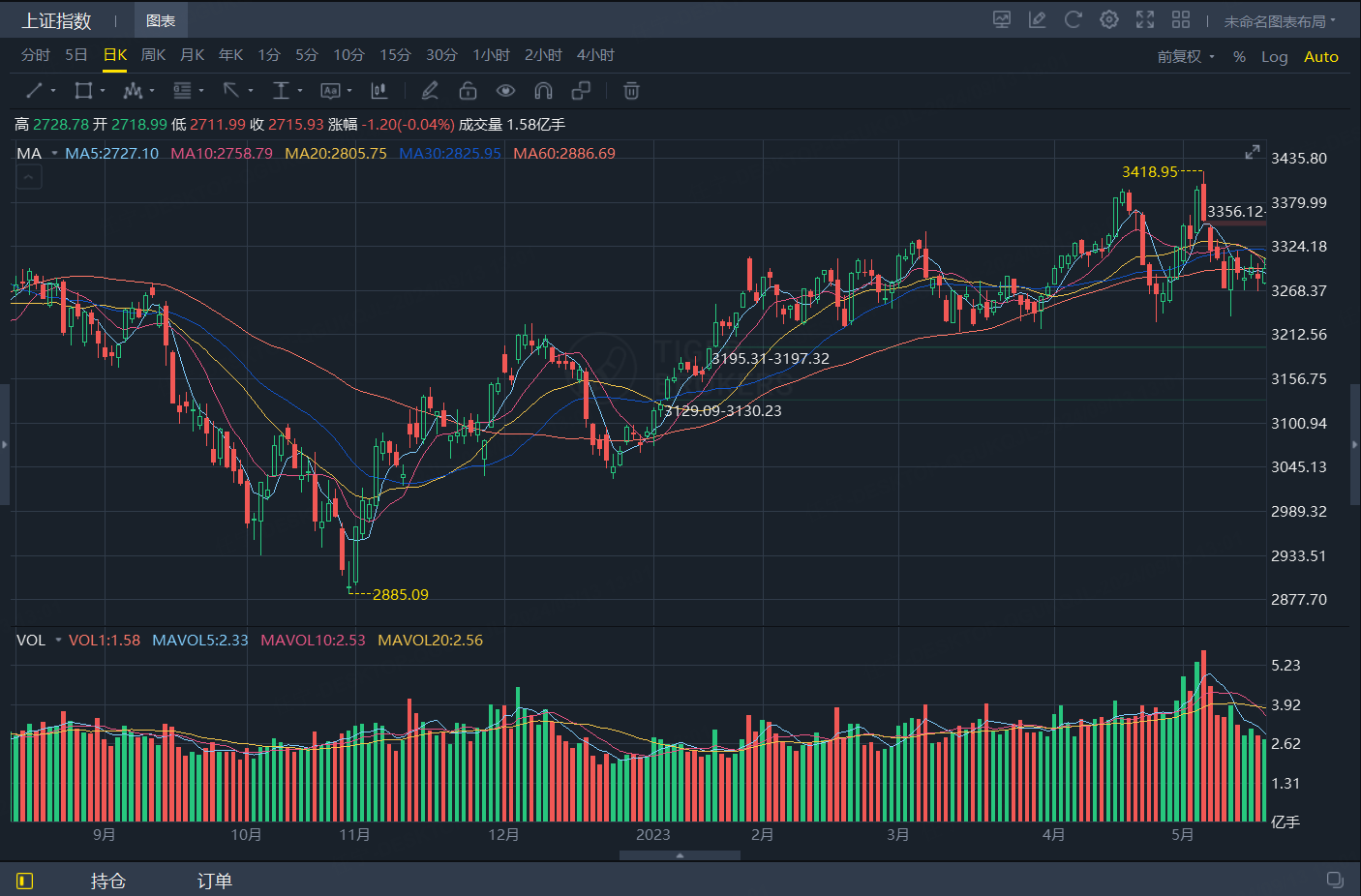Click the bottom panel expand handle

click(x=680, y=855)
